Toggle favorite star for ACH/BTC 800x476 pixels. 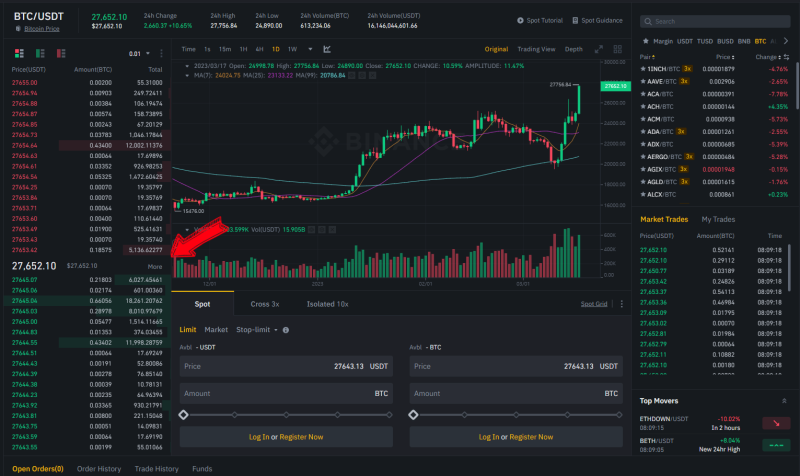pyautogui.click(x=643, y=107)
